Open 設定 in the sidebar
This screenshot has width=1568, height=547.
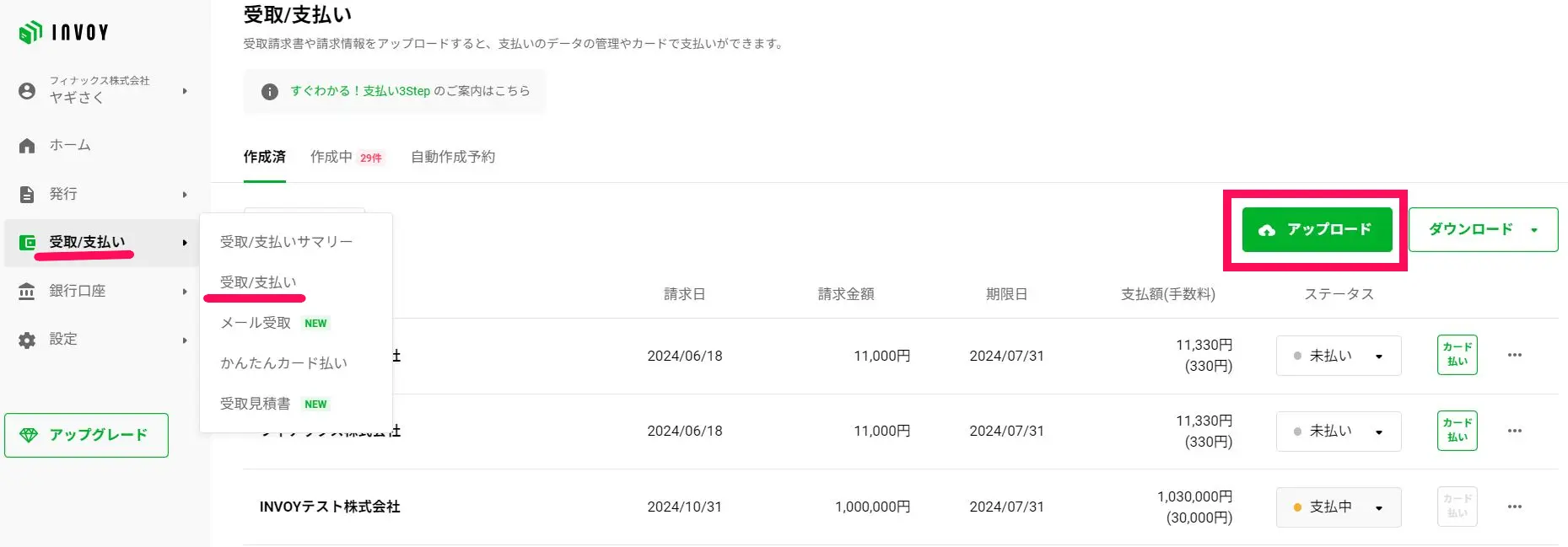[63, 339]
